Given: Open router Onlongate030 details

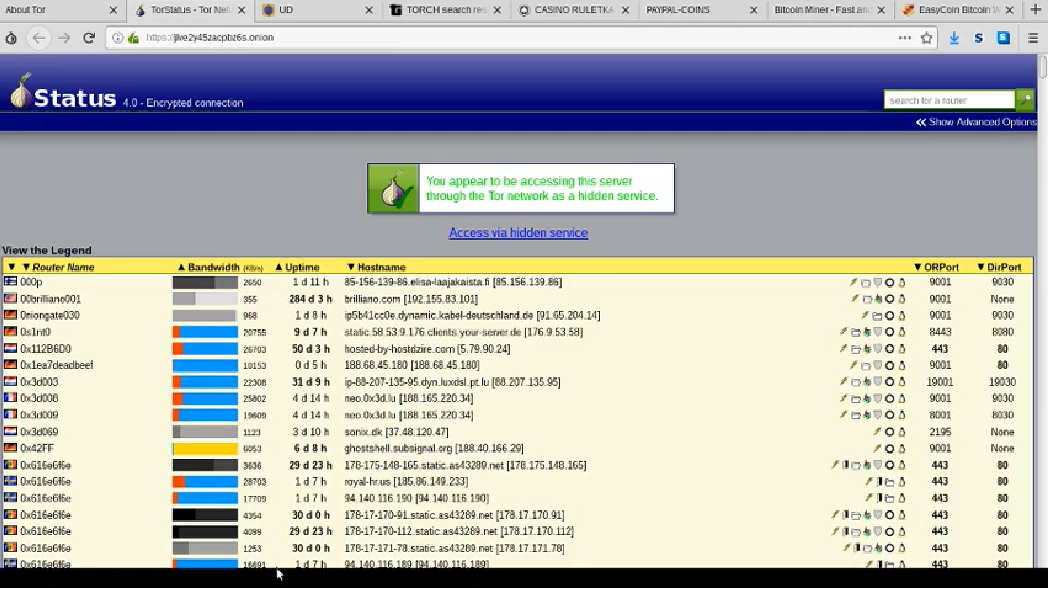Looking at the screenshot, I should 50,315.
